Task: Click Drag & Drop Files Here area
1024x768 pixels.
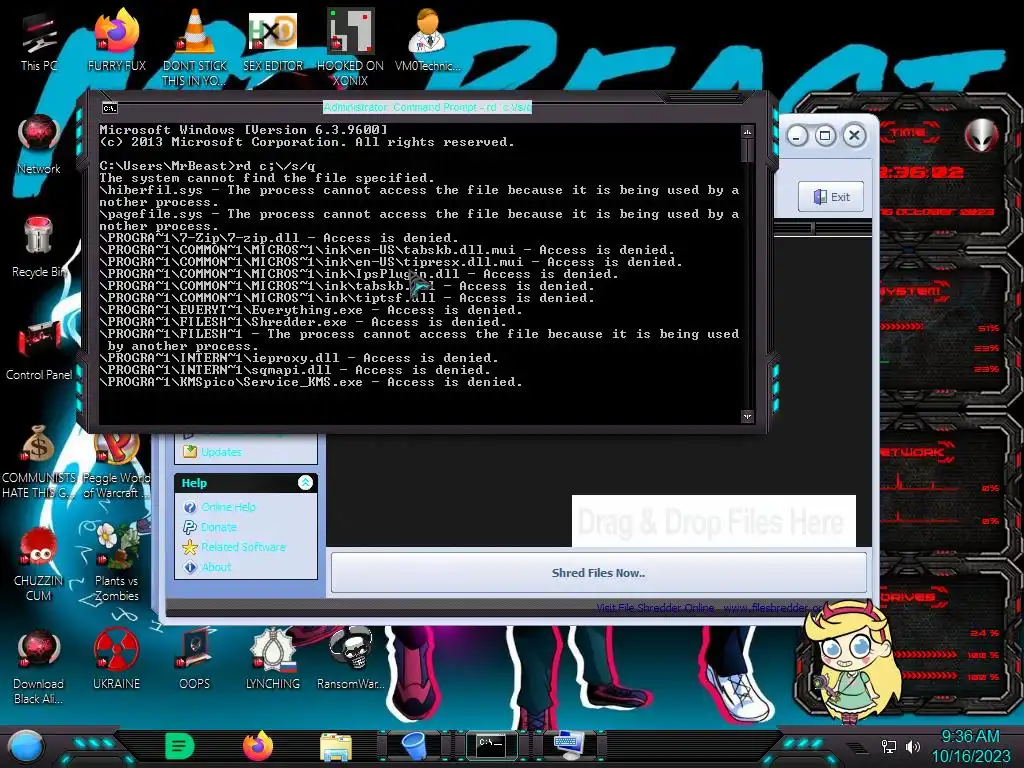Action: pos(713,521)
